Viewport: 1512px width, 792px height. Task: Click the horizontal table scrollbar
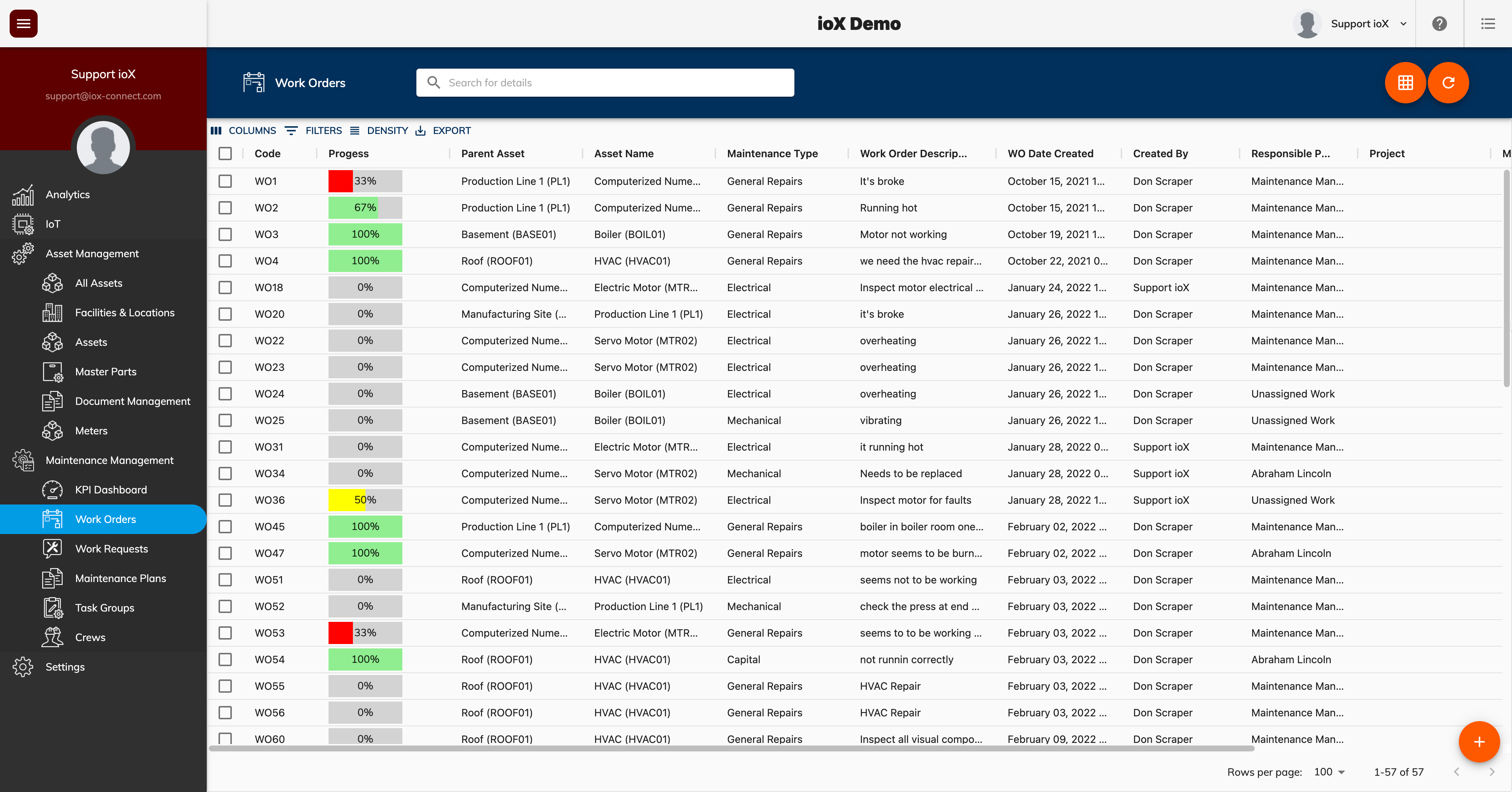tap(731, 748)
